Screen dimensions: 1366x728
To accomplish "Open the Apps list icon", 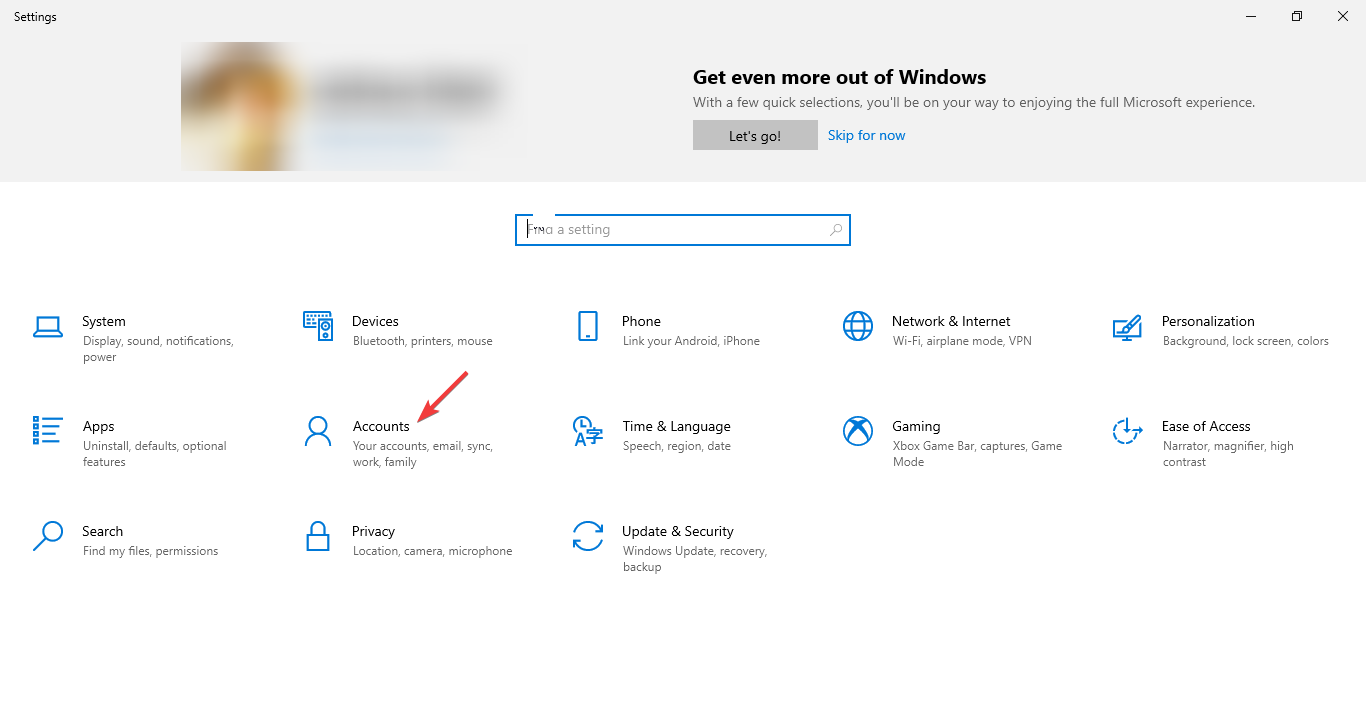I will pos(47,430).
